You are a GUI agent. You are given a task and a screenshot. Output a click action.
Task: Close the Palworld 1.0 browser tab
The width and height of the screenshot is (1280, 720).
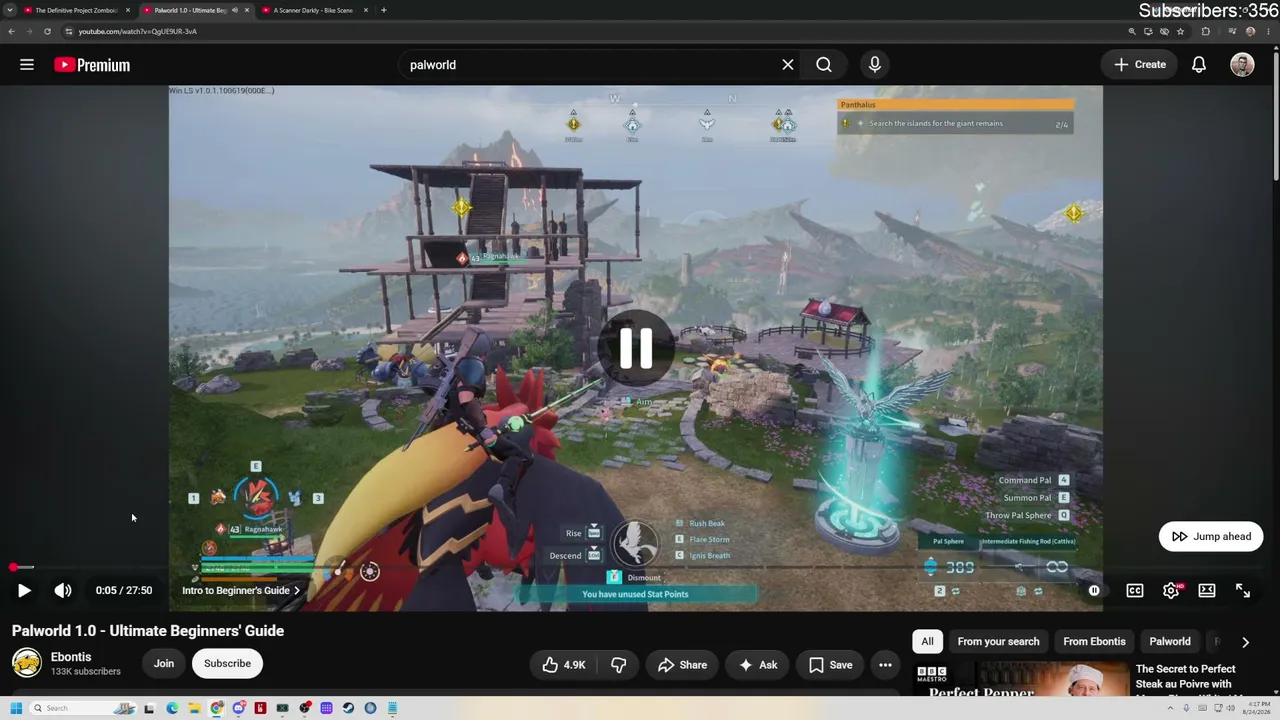(x=247, y=10)
